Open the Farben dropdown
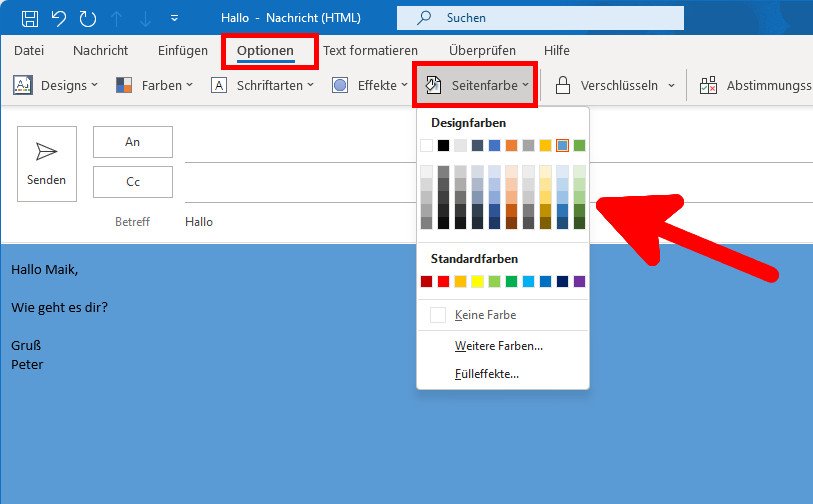Screen dimensions: 813x504 153,86
